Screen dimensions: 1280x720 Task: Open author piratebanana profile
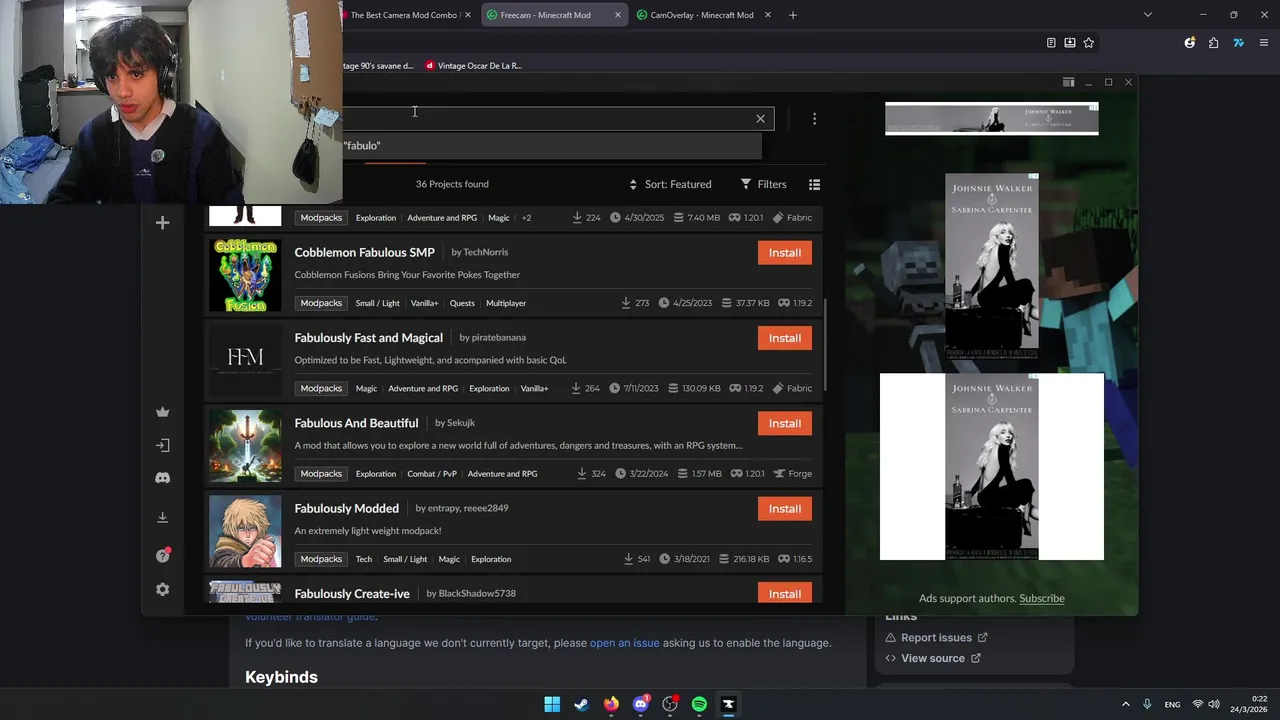(x=498, y=337)
